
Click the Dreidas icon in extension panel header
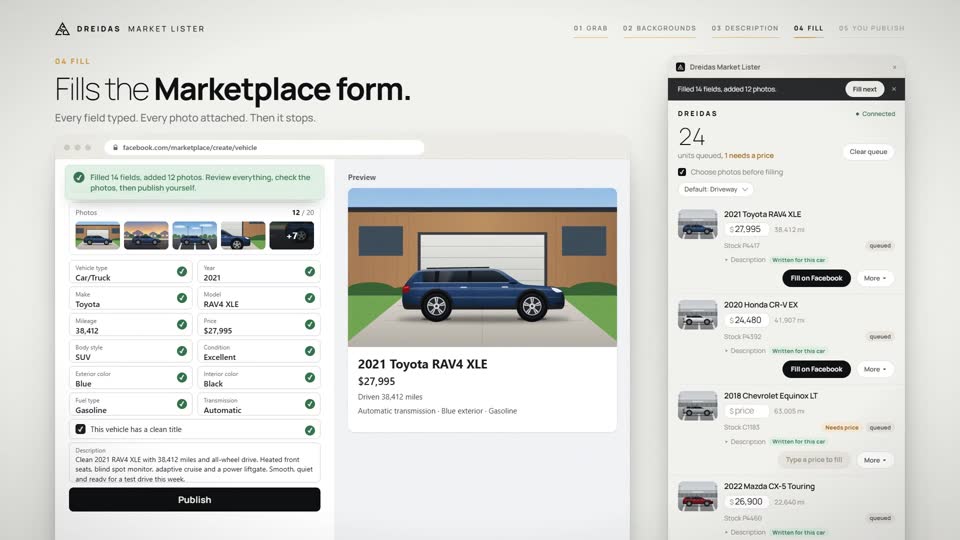[680, 67]
